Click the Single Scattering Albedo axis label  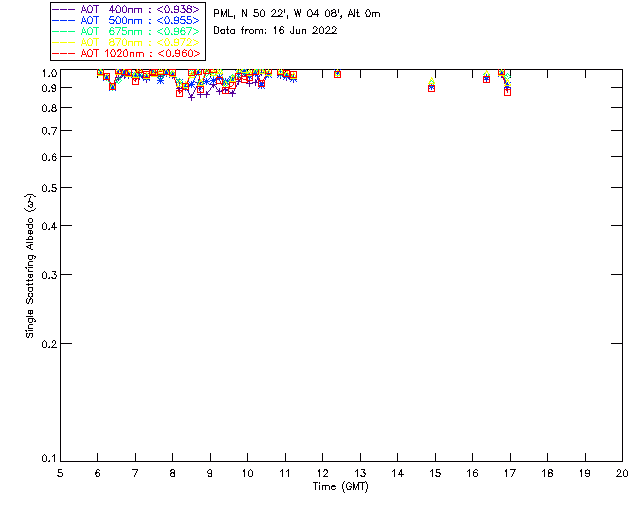coord(30,266)
